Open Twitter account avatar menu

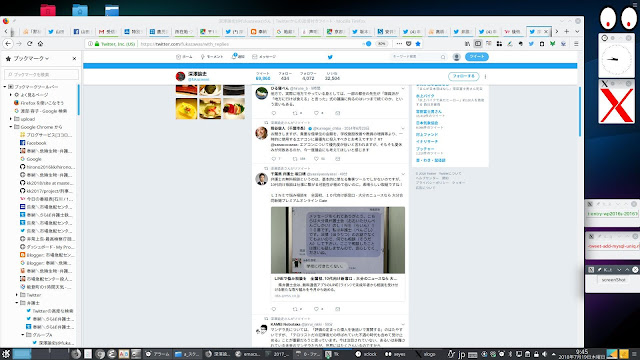(457, 57)
